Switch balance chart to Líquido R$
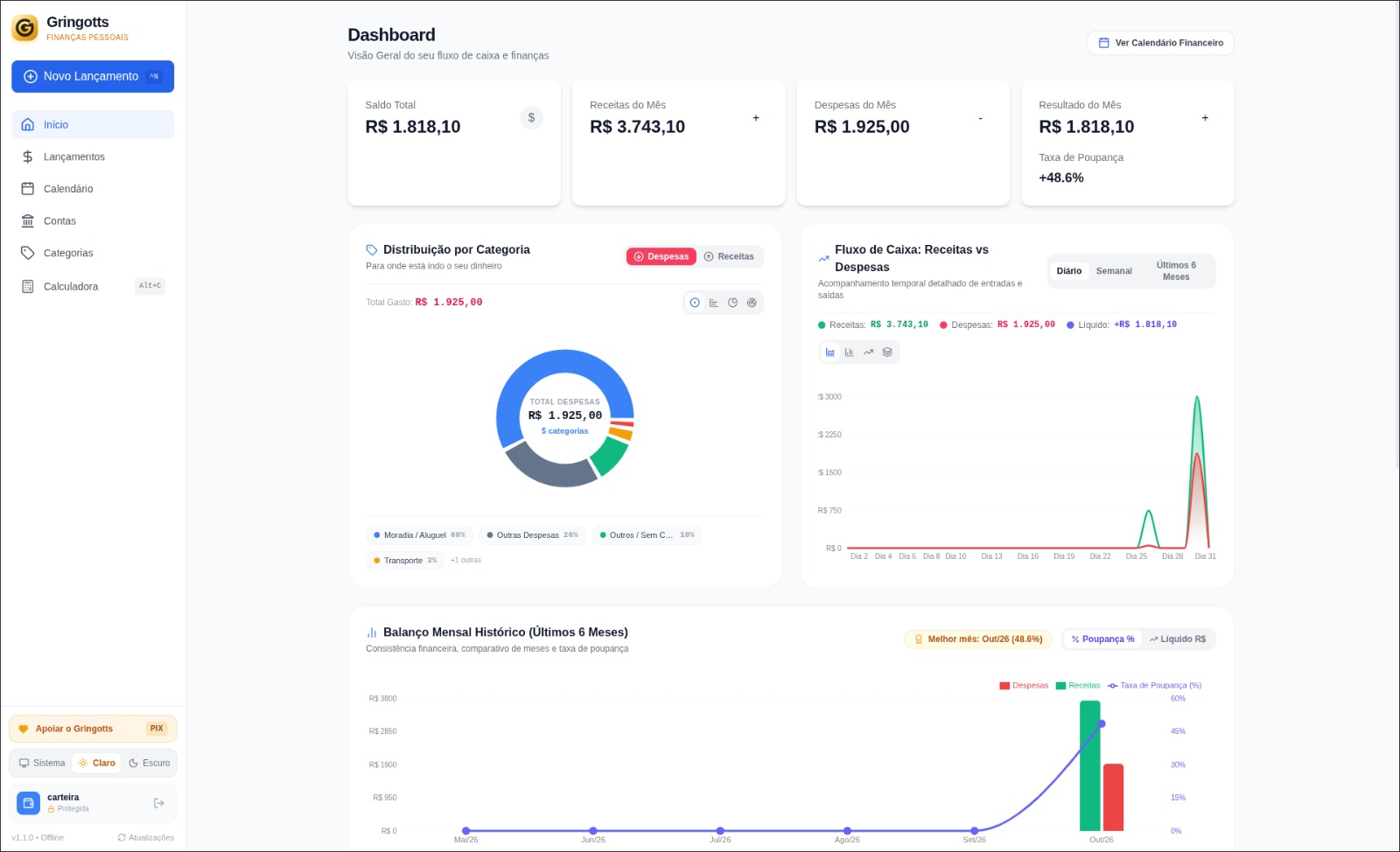The height and width of the screenshot is (852, 1400). click(x=1178, y=639)
